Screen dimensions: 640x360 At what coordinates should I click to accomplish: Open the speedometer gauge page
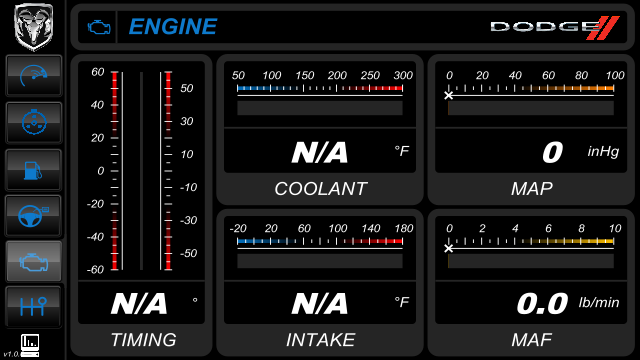pyautogui.click(x=33, y=76)
